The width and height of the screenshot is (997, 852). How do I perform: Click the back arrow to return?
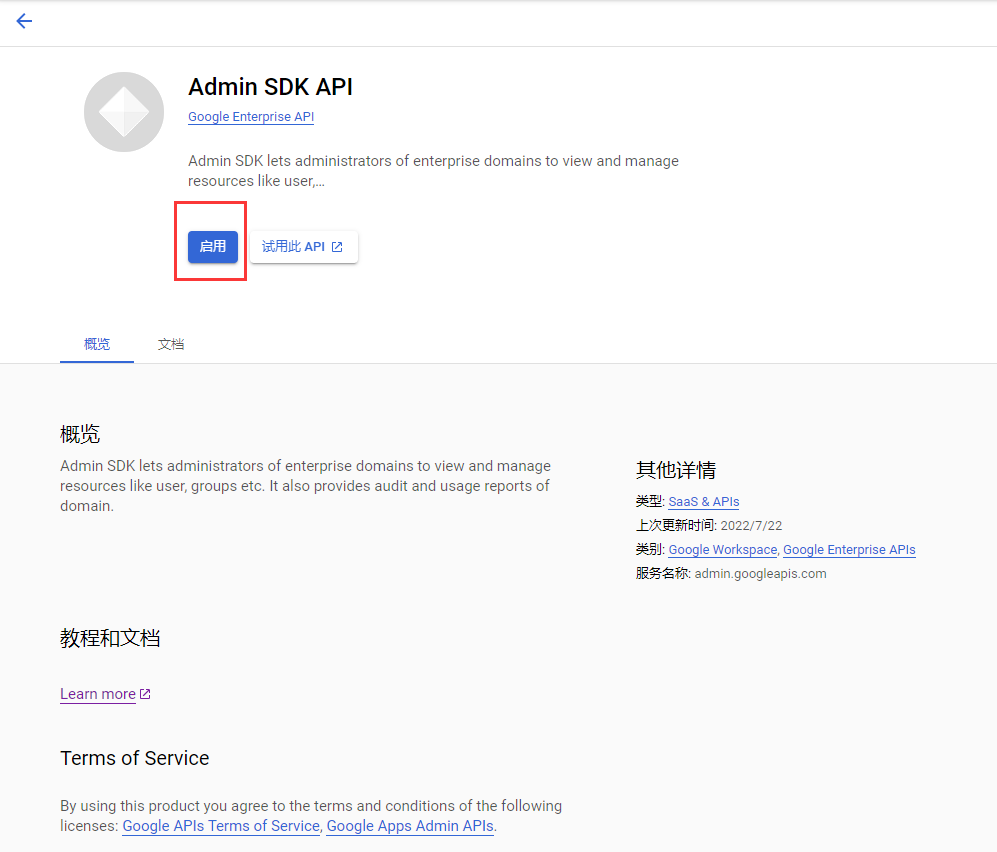coord(23,21)
